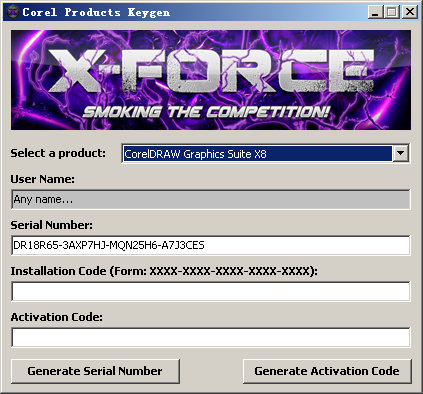Focus the empty Installation Code input field
The image size is (423, 394).
[211, 291]
